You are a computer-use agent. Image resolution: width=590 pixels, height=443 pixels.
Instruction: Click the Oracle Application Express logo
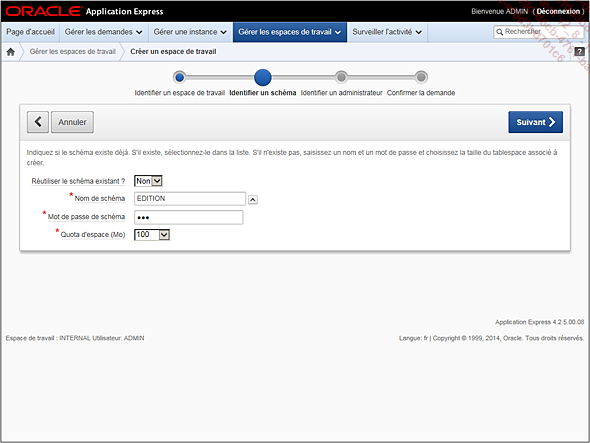pyautogui.click(x=85, y=11)
